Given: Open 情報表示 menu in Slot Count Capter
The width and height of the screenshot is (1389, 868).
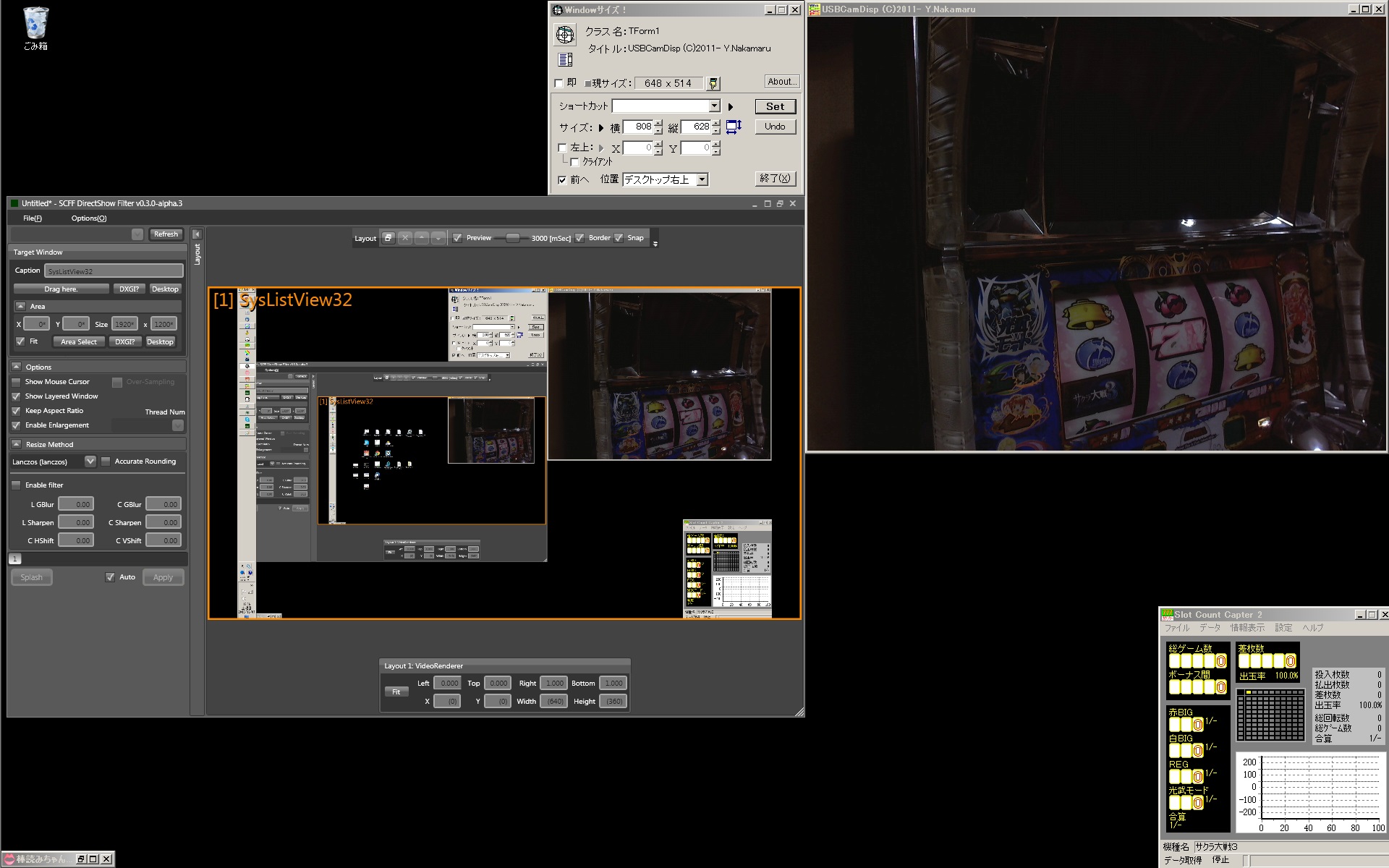Looking at the screenshot, I should pos(1248,628).
